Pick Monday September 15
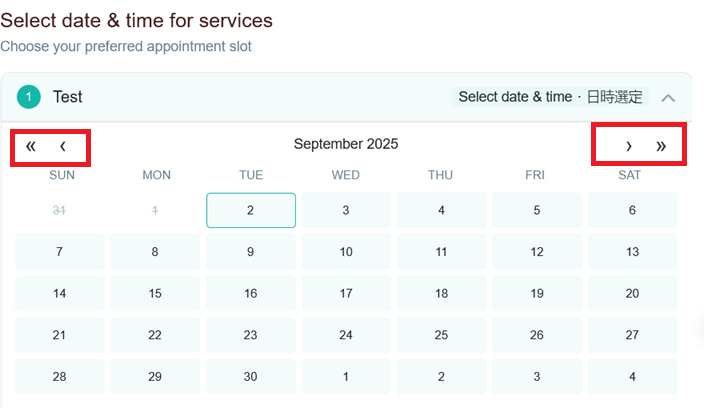 (x=155, y=294)
